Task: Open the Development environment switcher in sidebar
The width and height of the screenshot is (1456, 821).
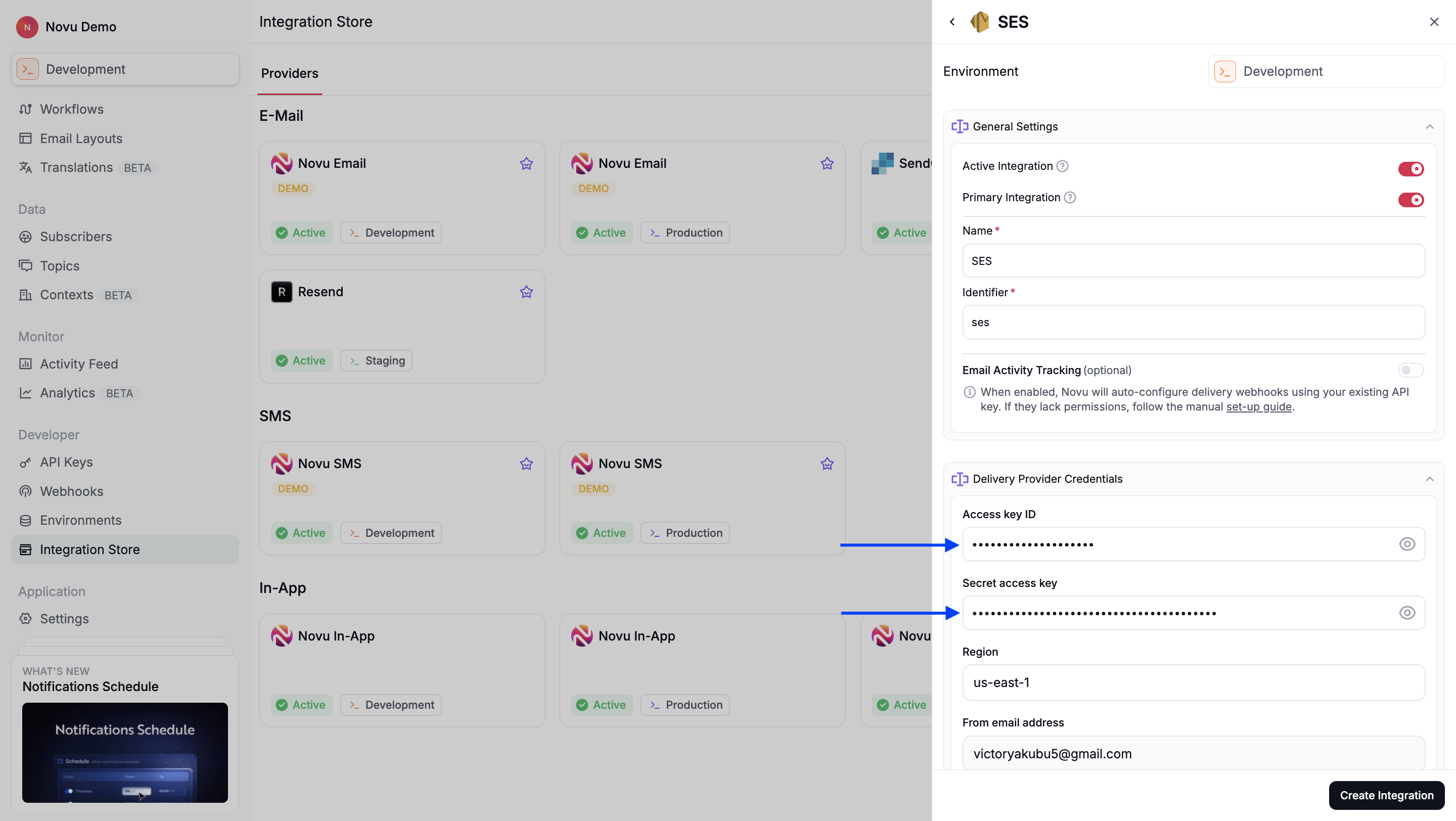Action: tap(125, 69)
